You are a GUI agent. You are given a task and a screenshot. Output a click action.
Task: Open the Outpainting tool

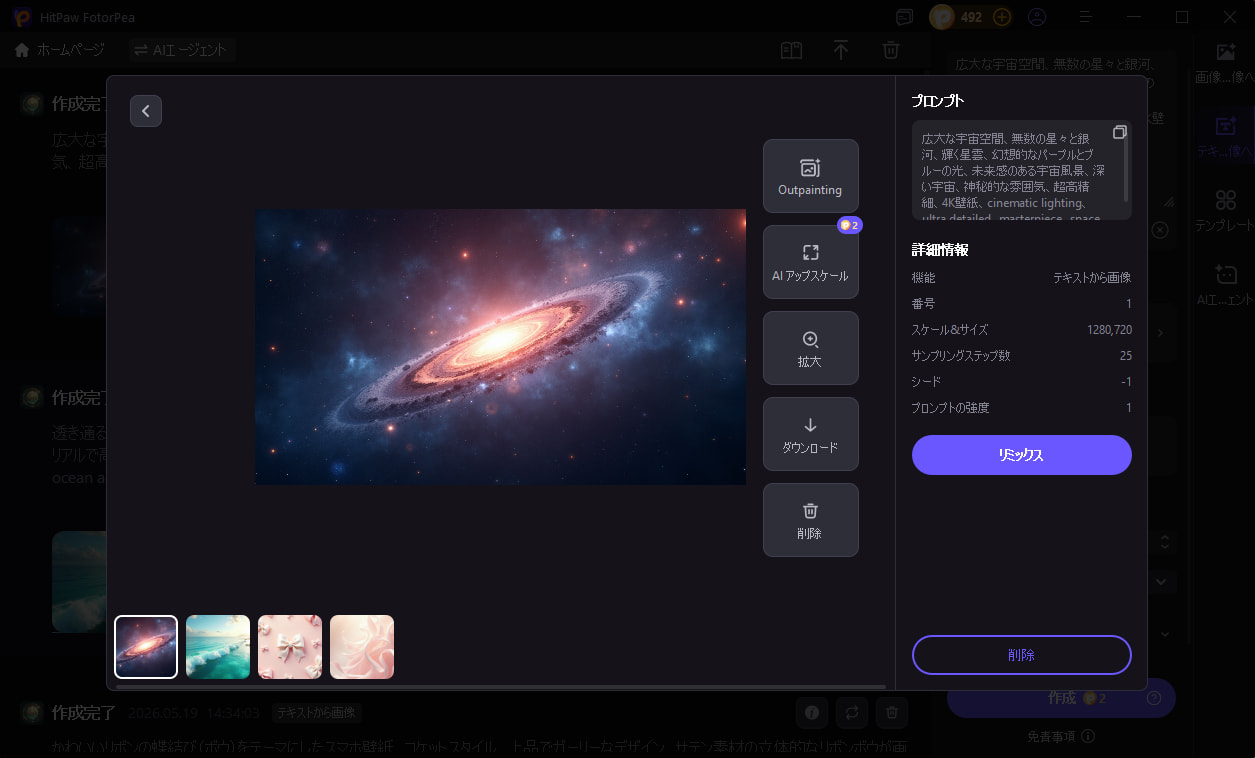pos(810,176)
